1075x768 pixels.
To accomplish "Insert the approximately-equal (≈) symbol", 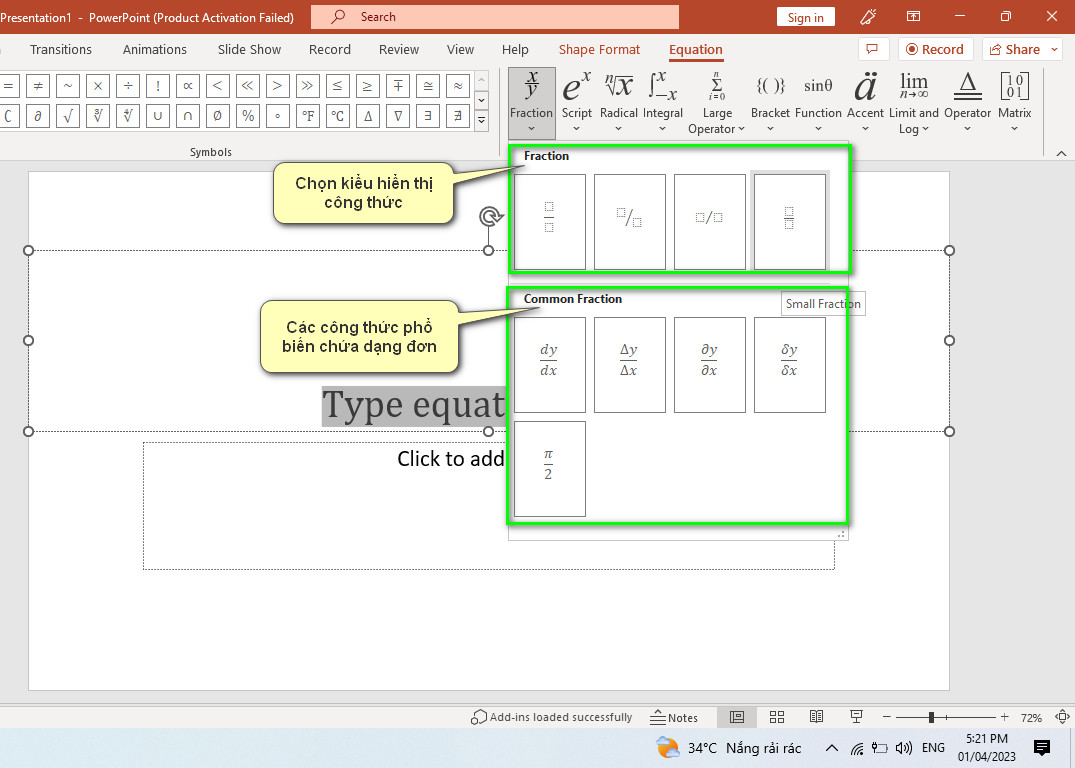I will click(457, 86).
